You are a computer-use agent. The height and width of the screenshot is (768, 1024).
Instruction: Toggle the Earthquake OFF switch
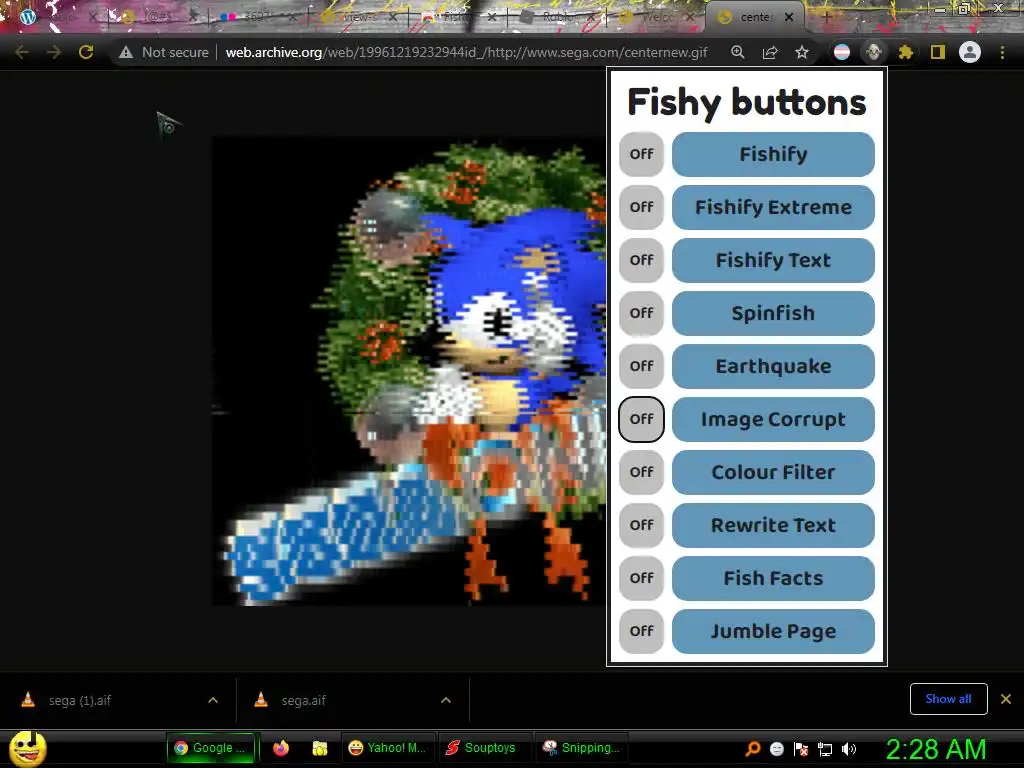pyautogui.click(x=641, y=366)
